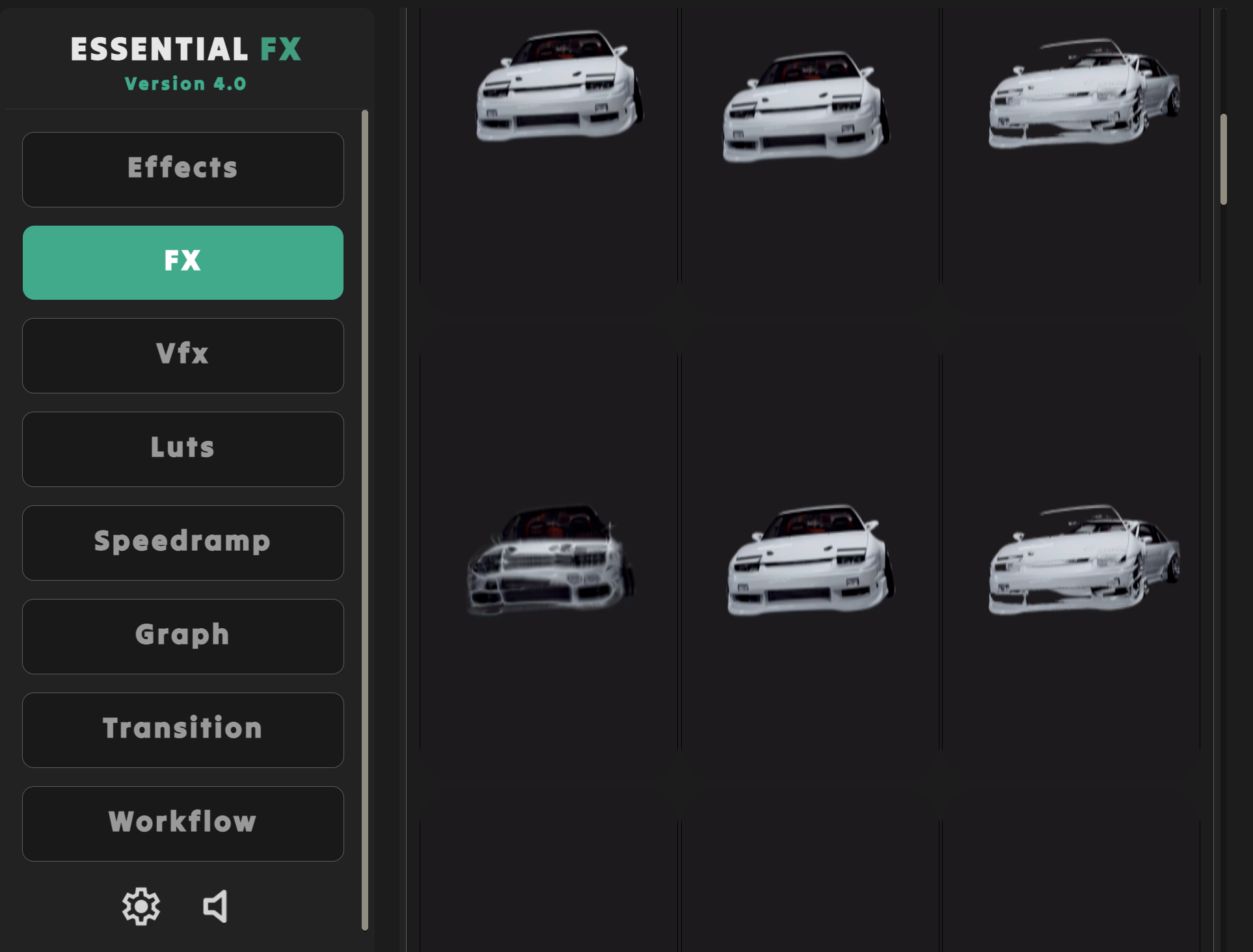Click the Version 4.0 label
The width and height of the screenshot is (1253, 952).
tap(185, 84)
